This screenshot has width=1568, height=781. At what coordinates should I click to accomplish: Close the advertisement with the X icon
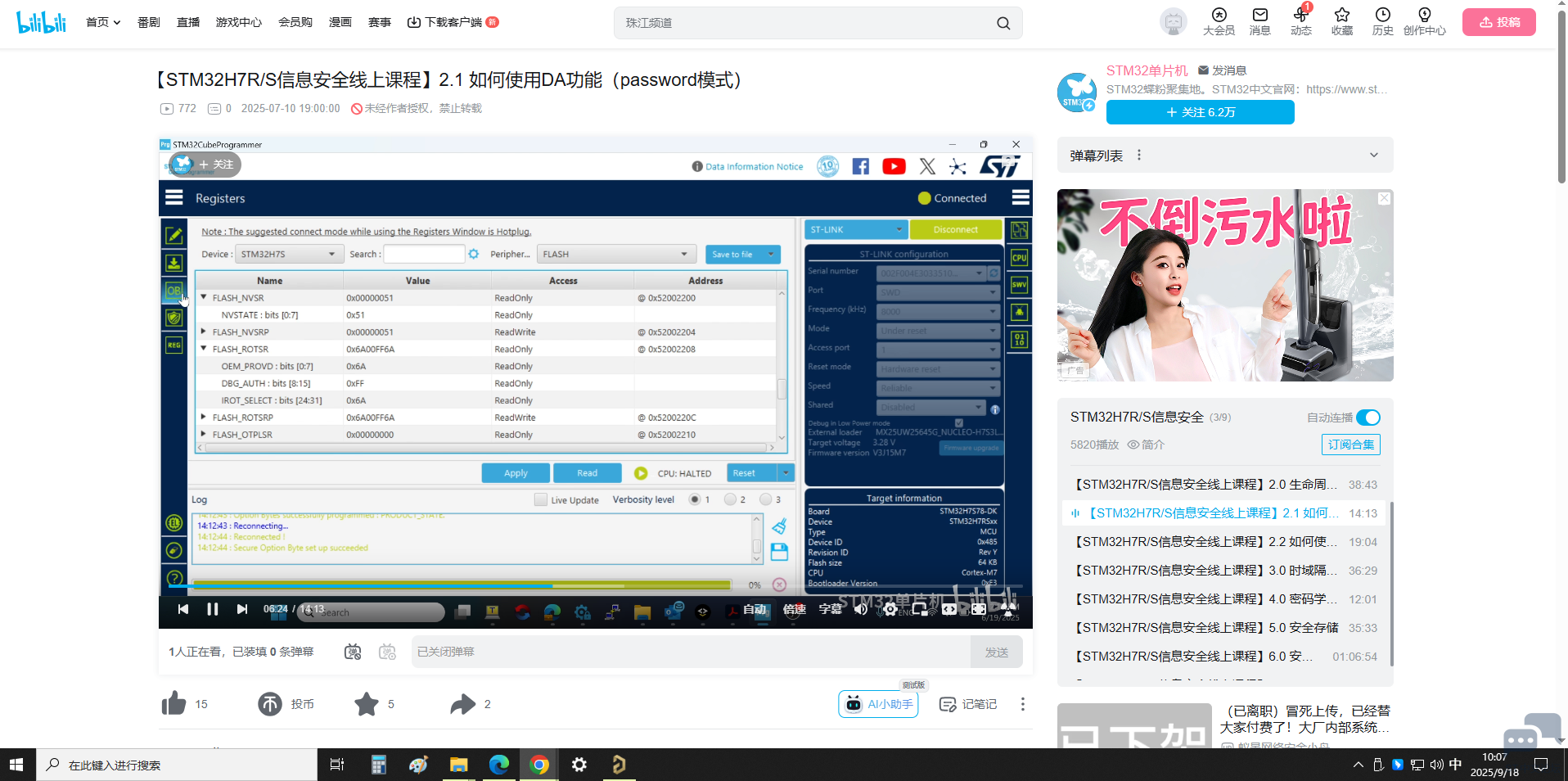pyautogui.click(x=1384, y=198)
